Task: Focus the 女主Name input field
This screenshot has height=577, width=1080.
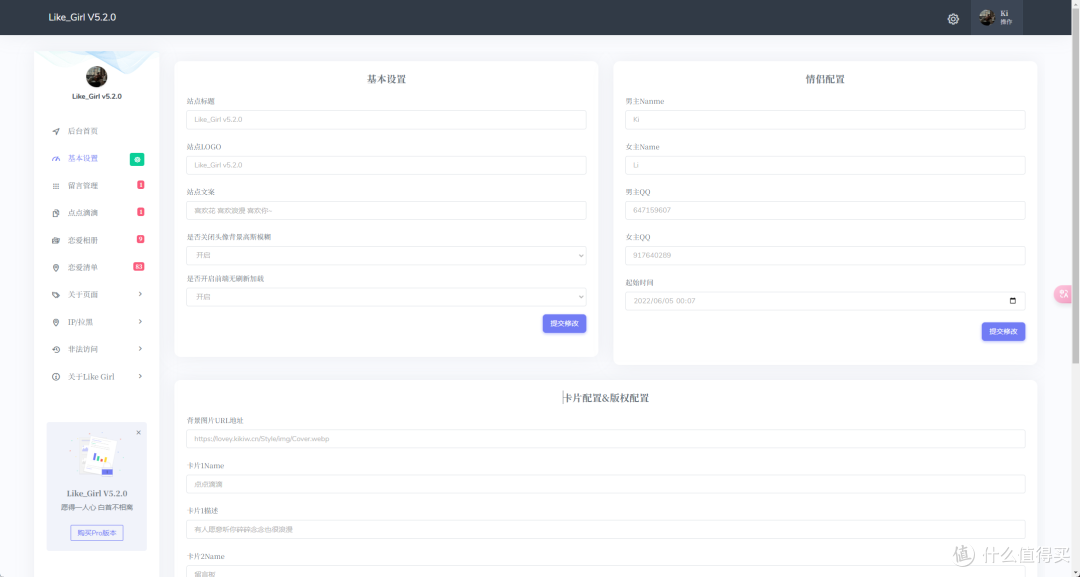Action: (x=825, y=165)
